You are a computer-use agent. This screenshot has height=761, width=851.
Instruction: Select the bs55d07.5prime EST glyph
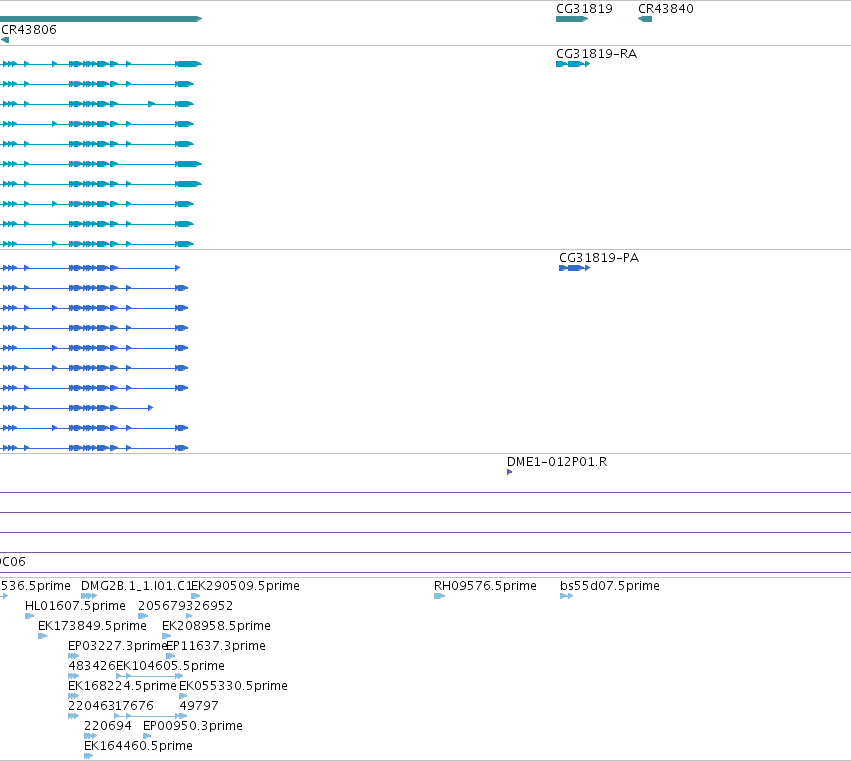tap(567, 596)
